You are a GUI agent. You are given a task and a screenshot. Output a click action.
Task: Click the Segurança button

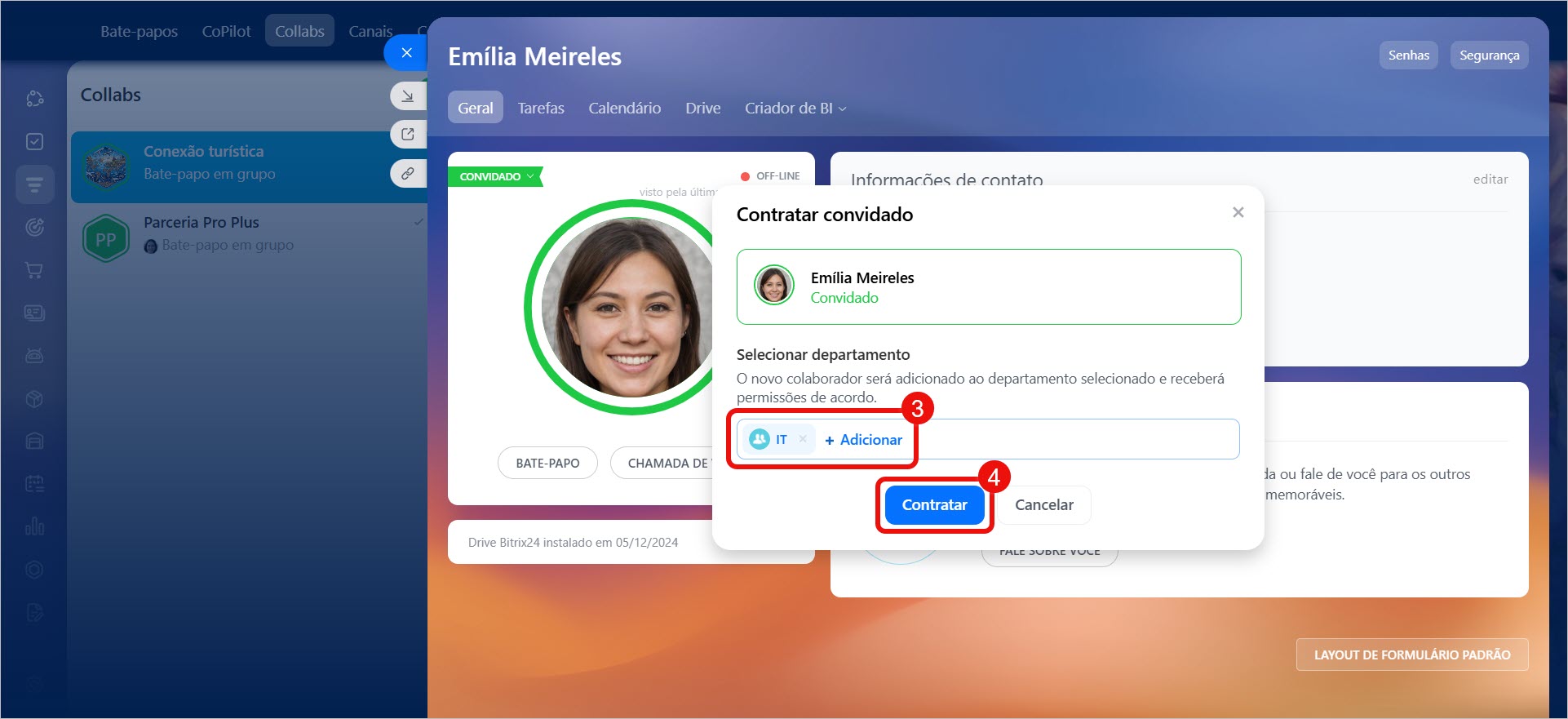(1489, 55)
